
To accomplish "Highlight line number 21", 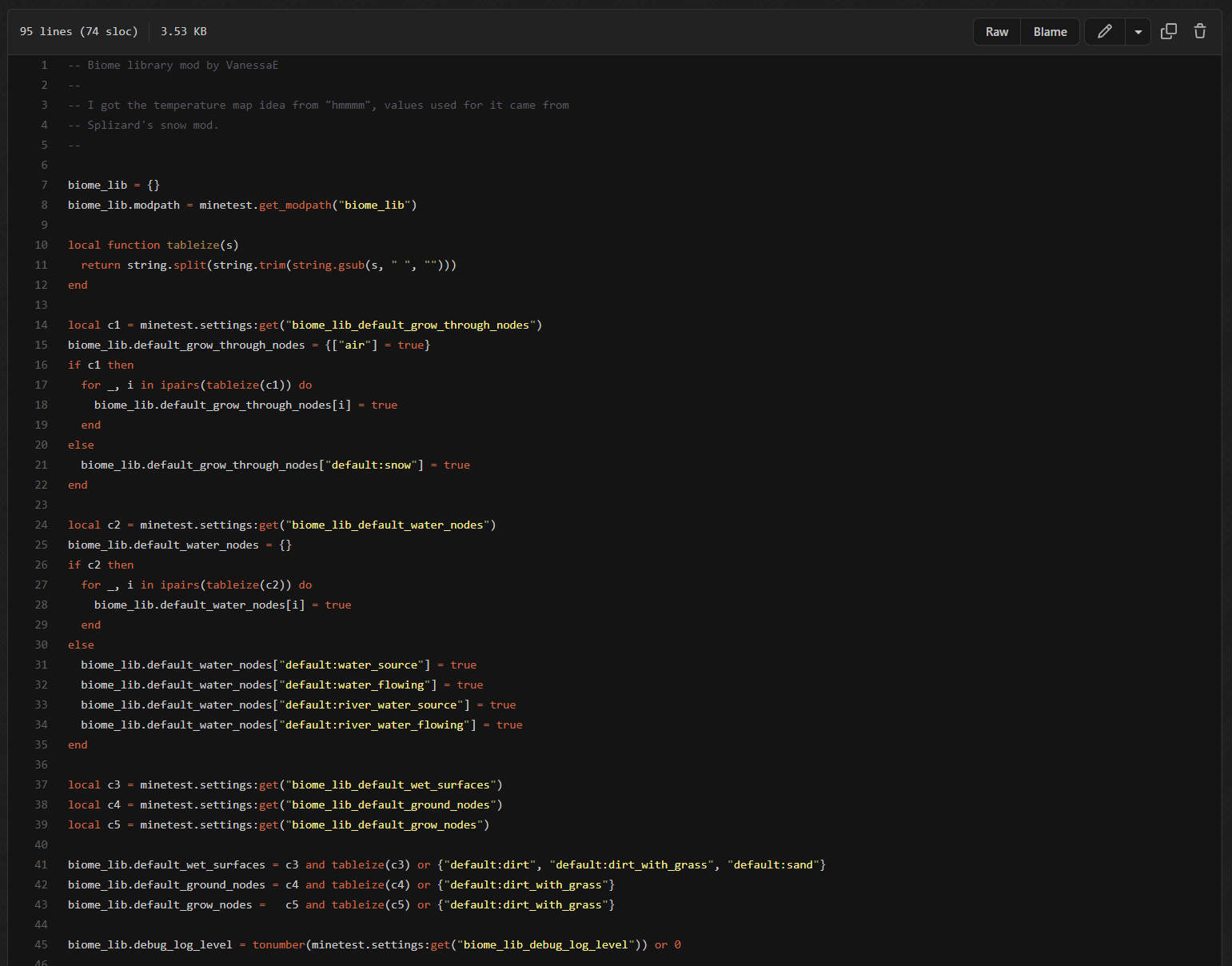I will (x=42, y=465).
